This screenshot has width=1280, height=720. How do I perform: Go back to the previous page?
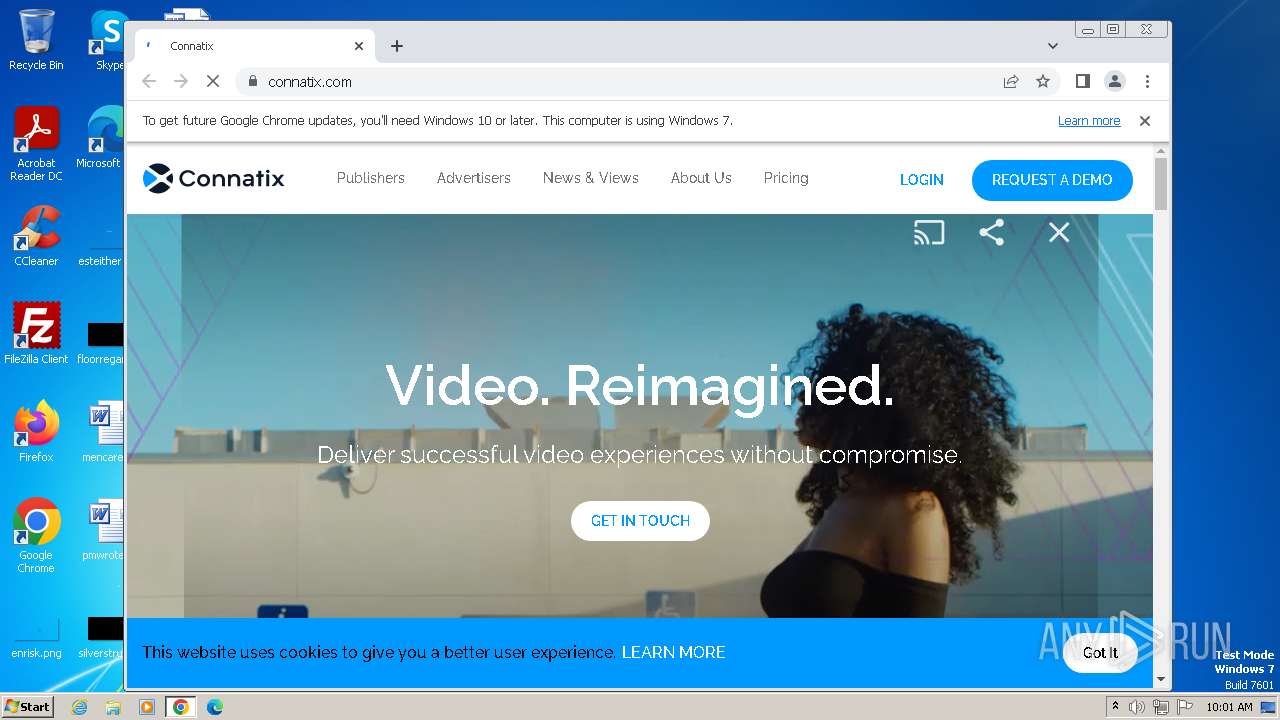coord(149,82)
